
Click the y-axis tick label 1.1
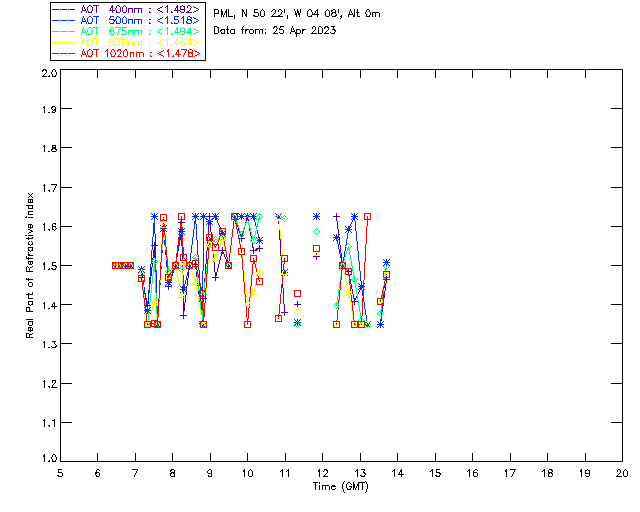tap(49, 423)
